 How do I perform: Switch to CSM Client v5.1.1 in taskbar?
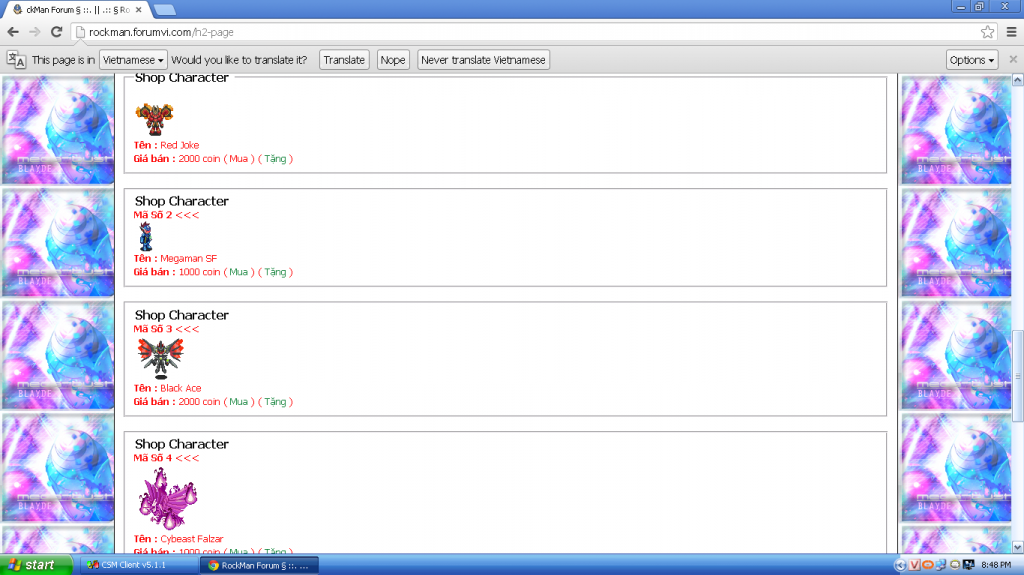[139, 565]
